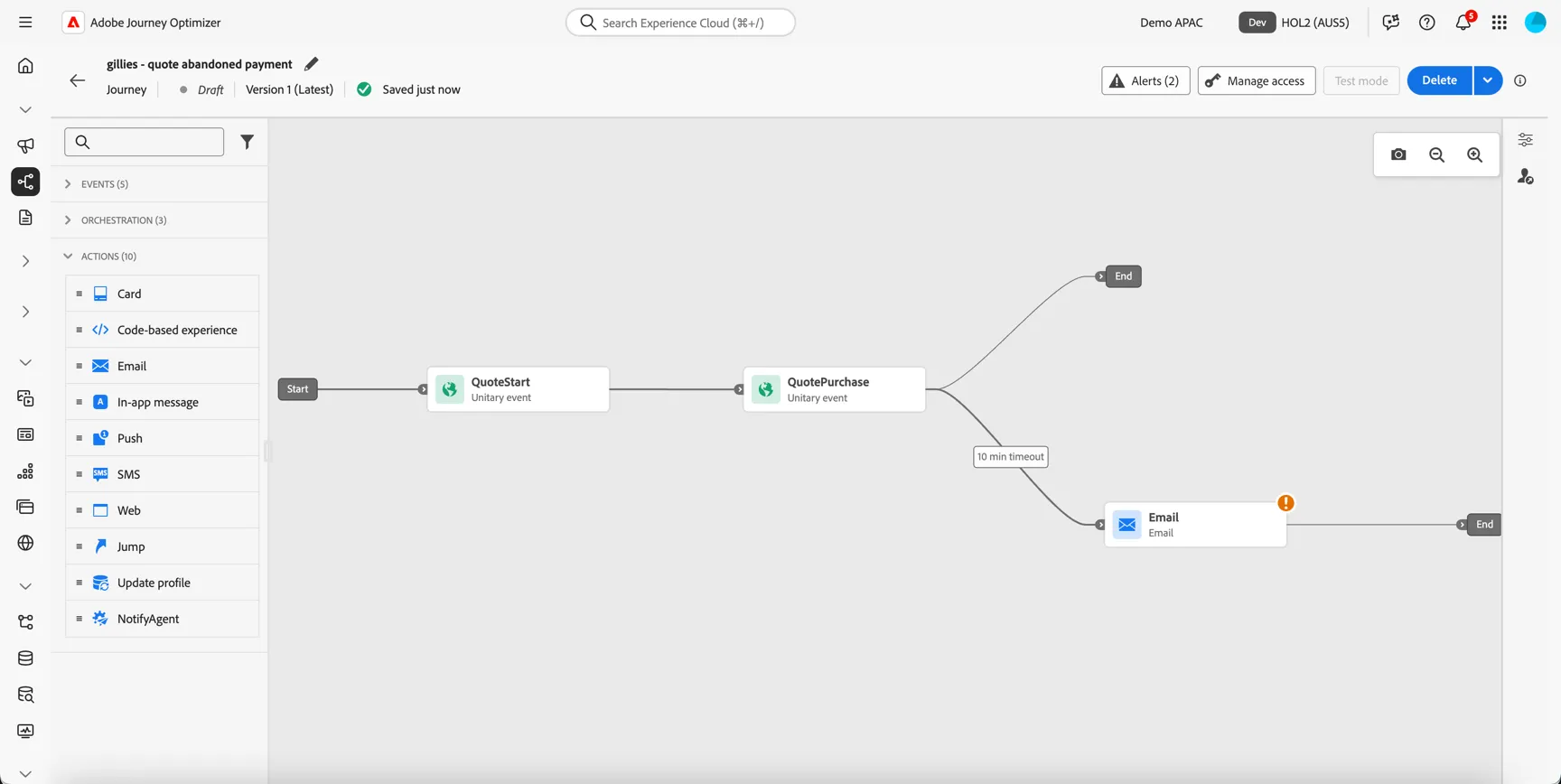Open the app switcher grid
The width and height of the screenshot is (1561, 784).
tap(1500, 23)
